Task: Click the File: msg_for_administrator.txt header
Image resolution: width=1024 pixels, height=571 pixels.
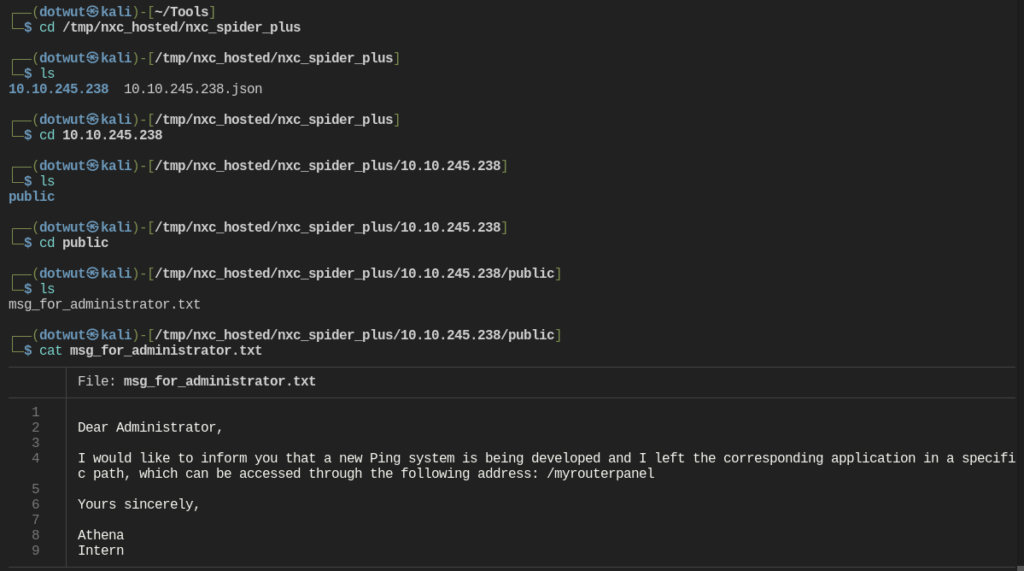Action: tap(196, 381)
